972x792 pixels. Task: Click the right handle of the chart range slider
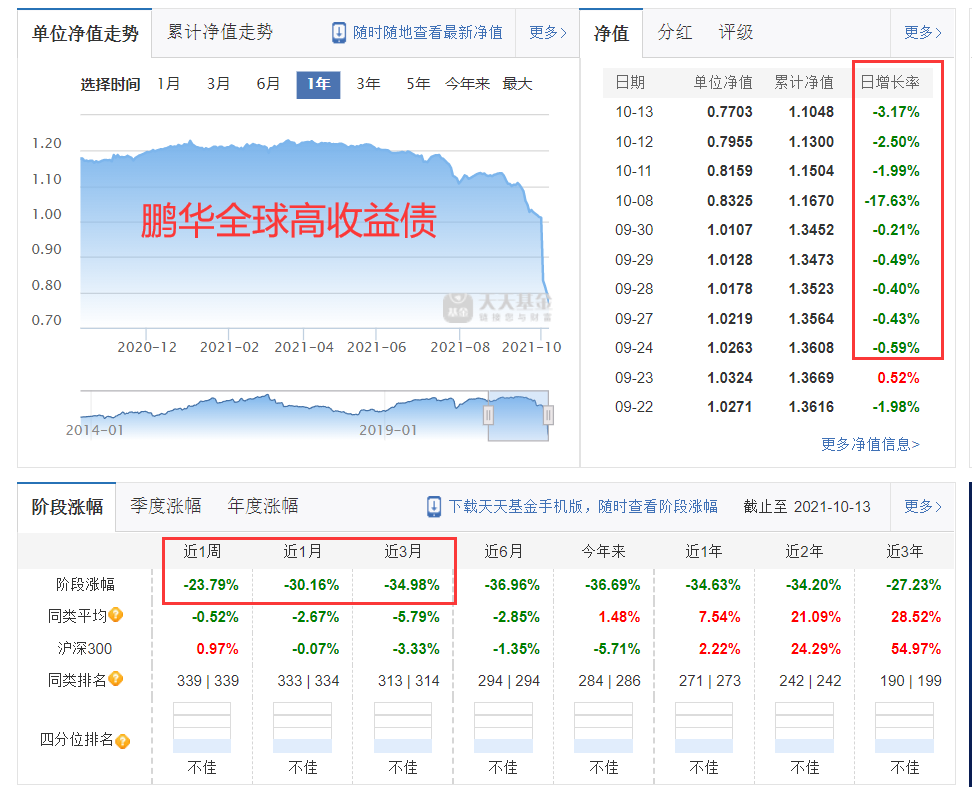(x=548, y=415)
